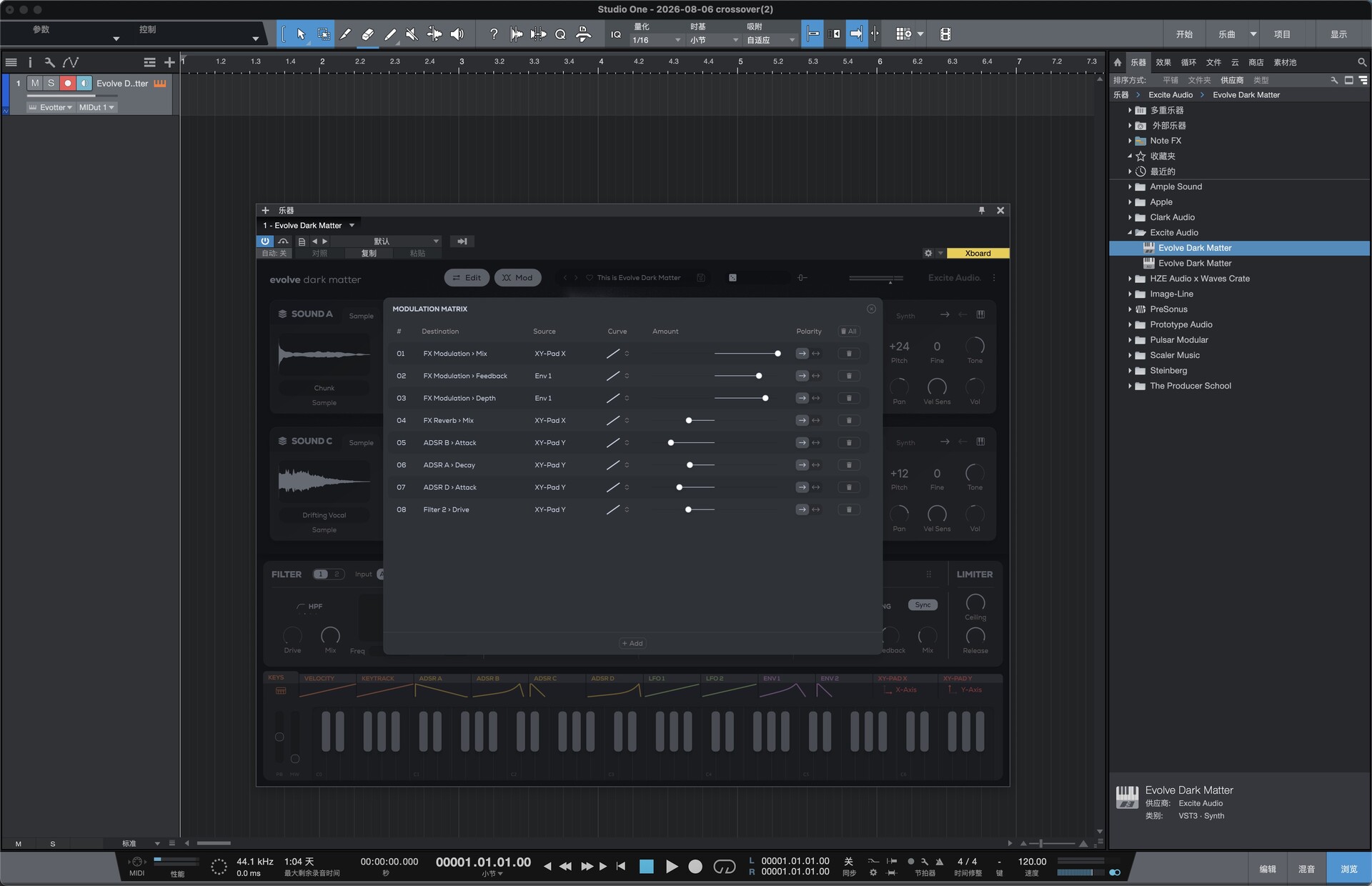Bypass the plugin with the power button

point(265,242)
